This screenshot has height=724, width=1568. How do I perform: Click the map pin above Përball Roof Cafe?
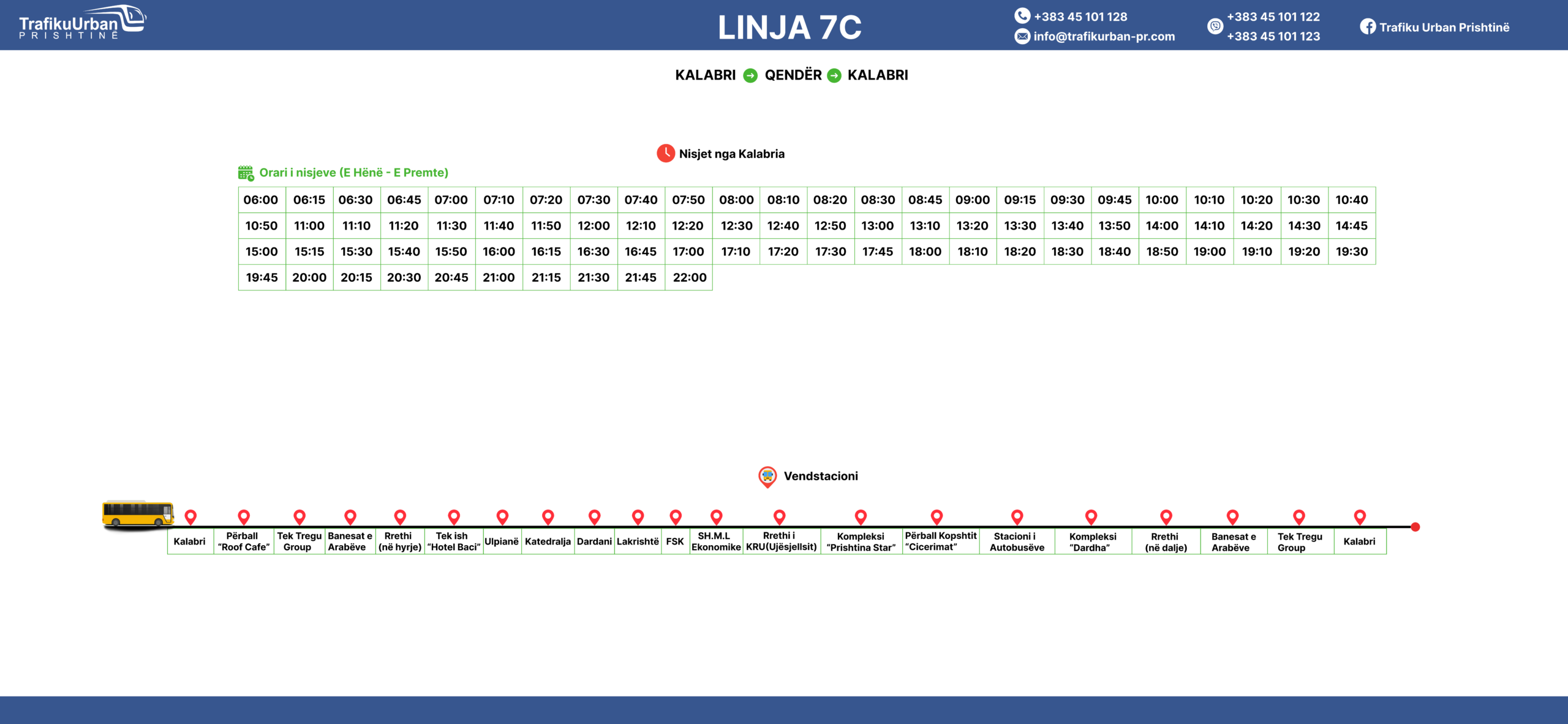(244, 517)
